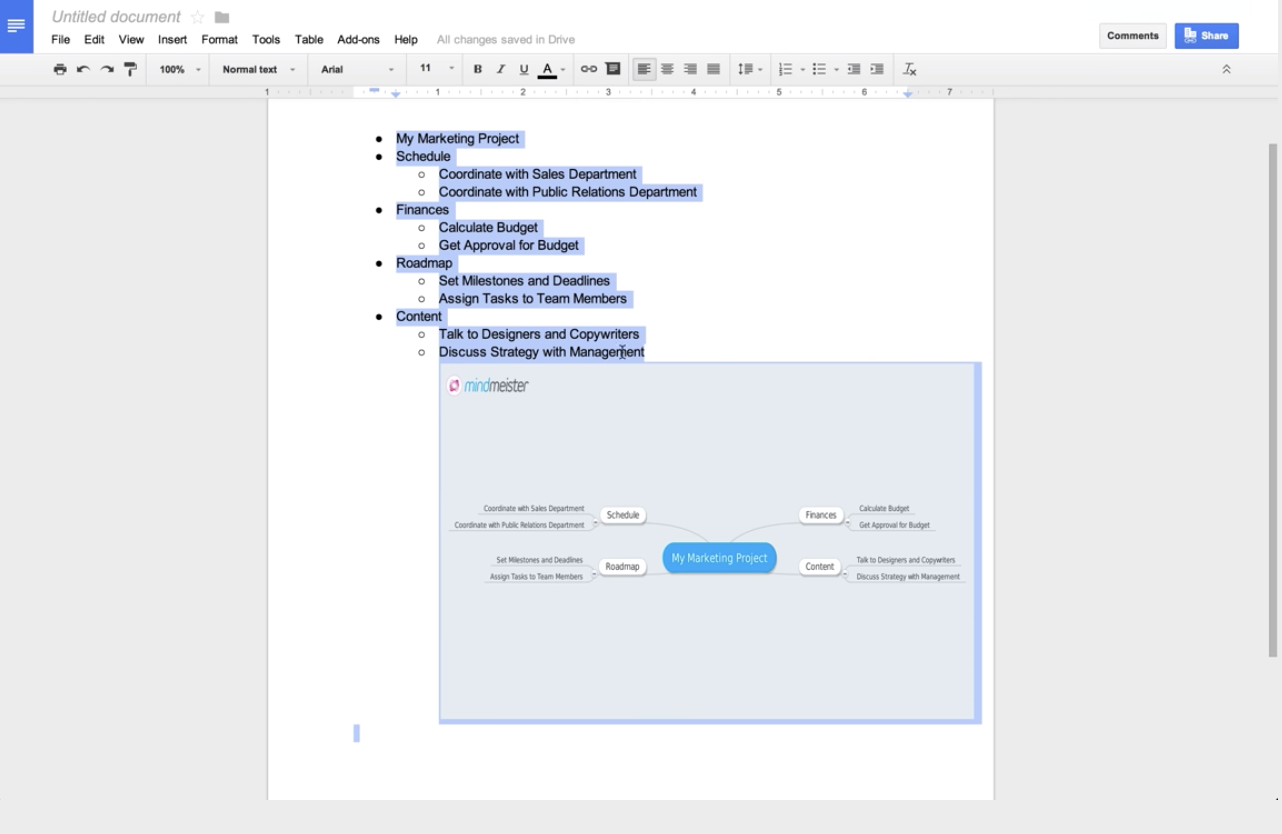Open the zoom level dropdown
The image size is (1282, 834).
click(x=177, y=69)
